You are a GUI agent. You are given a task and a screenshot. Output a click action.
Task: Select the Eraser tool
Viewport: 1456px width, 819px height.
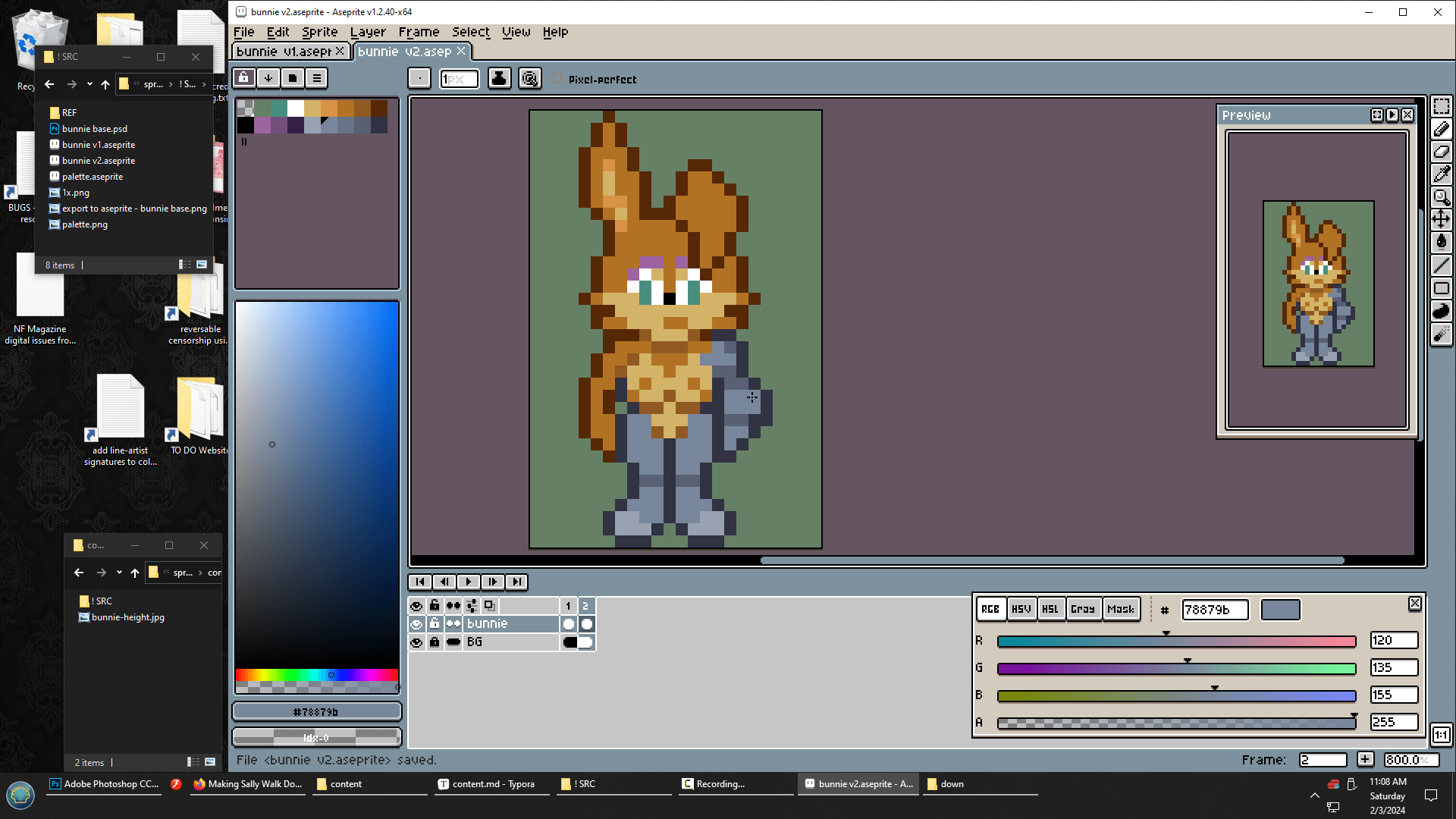pos(1441,152)
